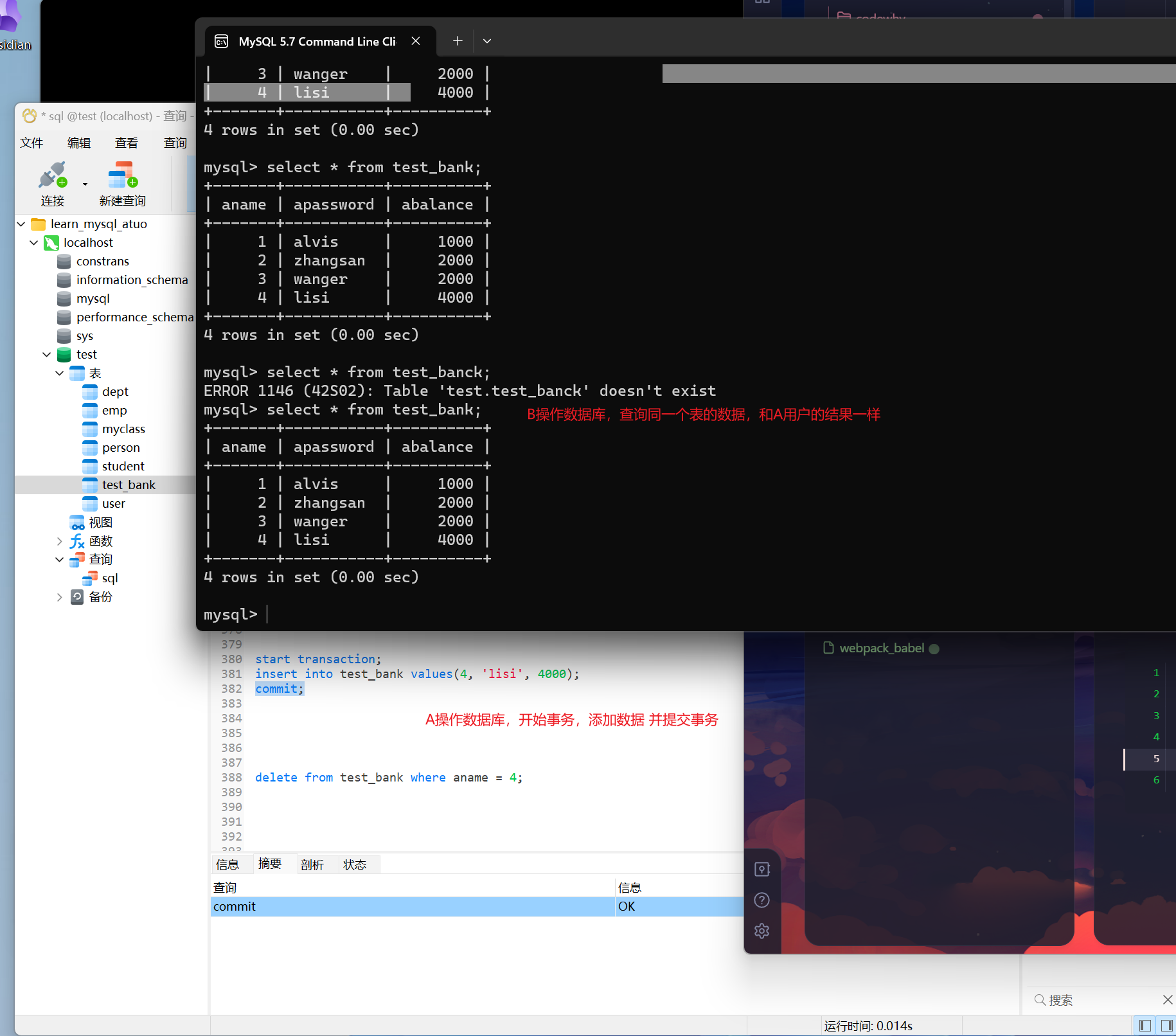Click the 连接 (Connect) plug icon

pos(52,176)
